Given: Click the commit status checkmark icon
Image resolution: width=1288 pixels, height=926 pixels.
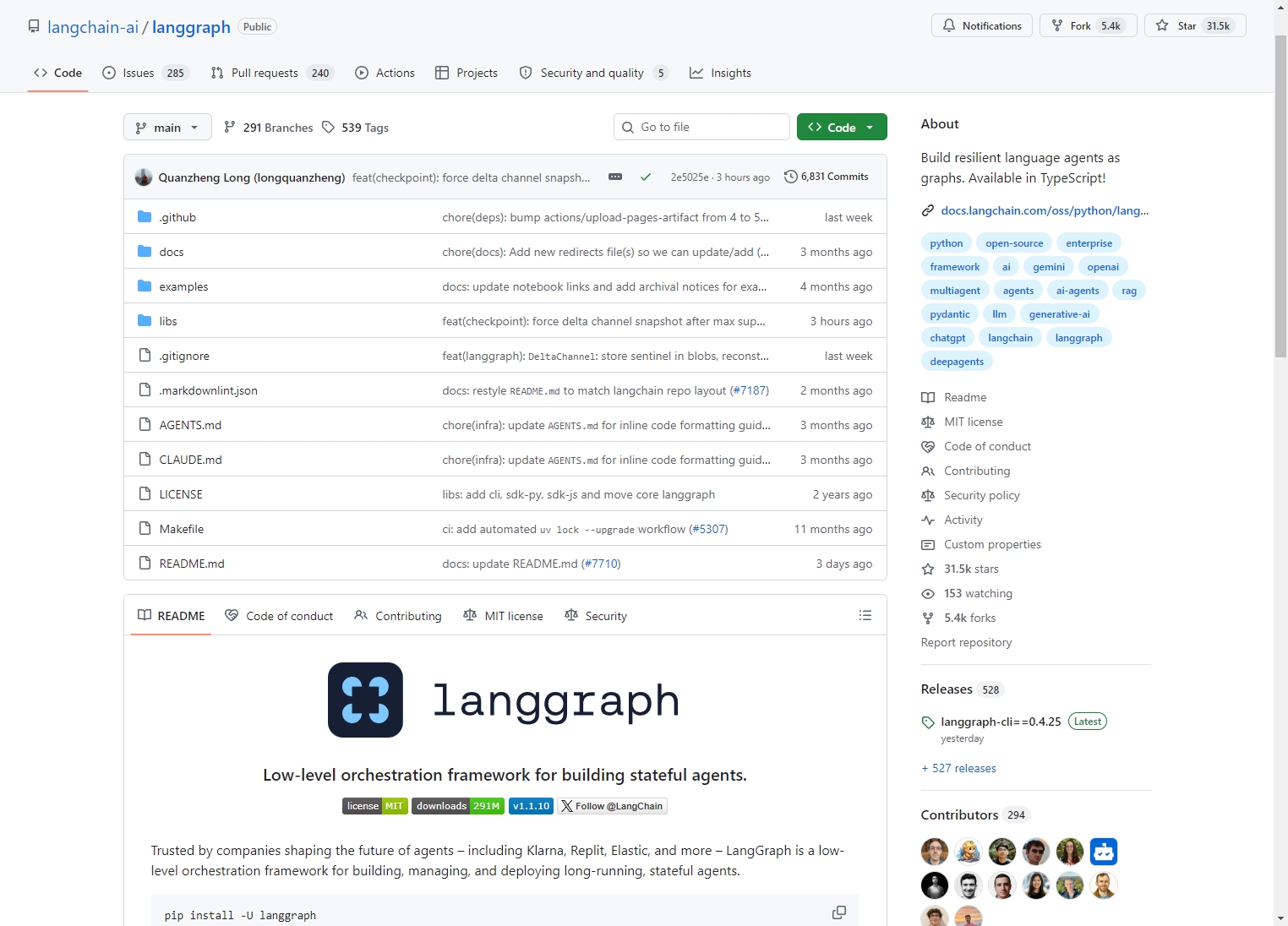Looking at the screenshot, I should (x=646, y=177).
